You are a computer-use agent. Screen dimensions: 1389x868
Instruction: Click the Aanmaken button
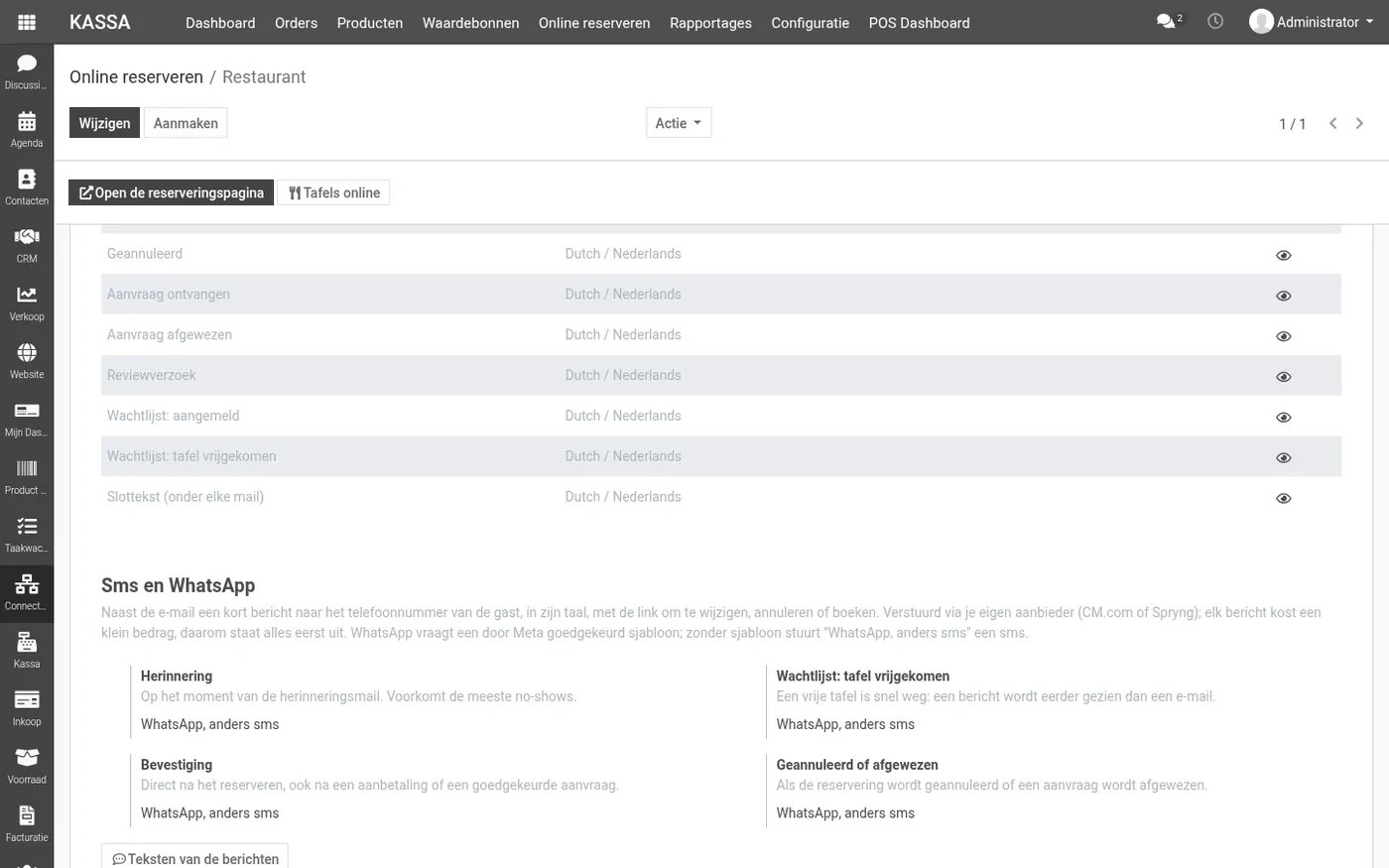[186, 123]
